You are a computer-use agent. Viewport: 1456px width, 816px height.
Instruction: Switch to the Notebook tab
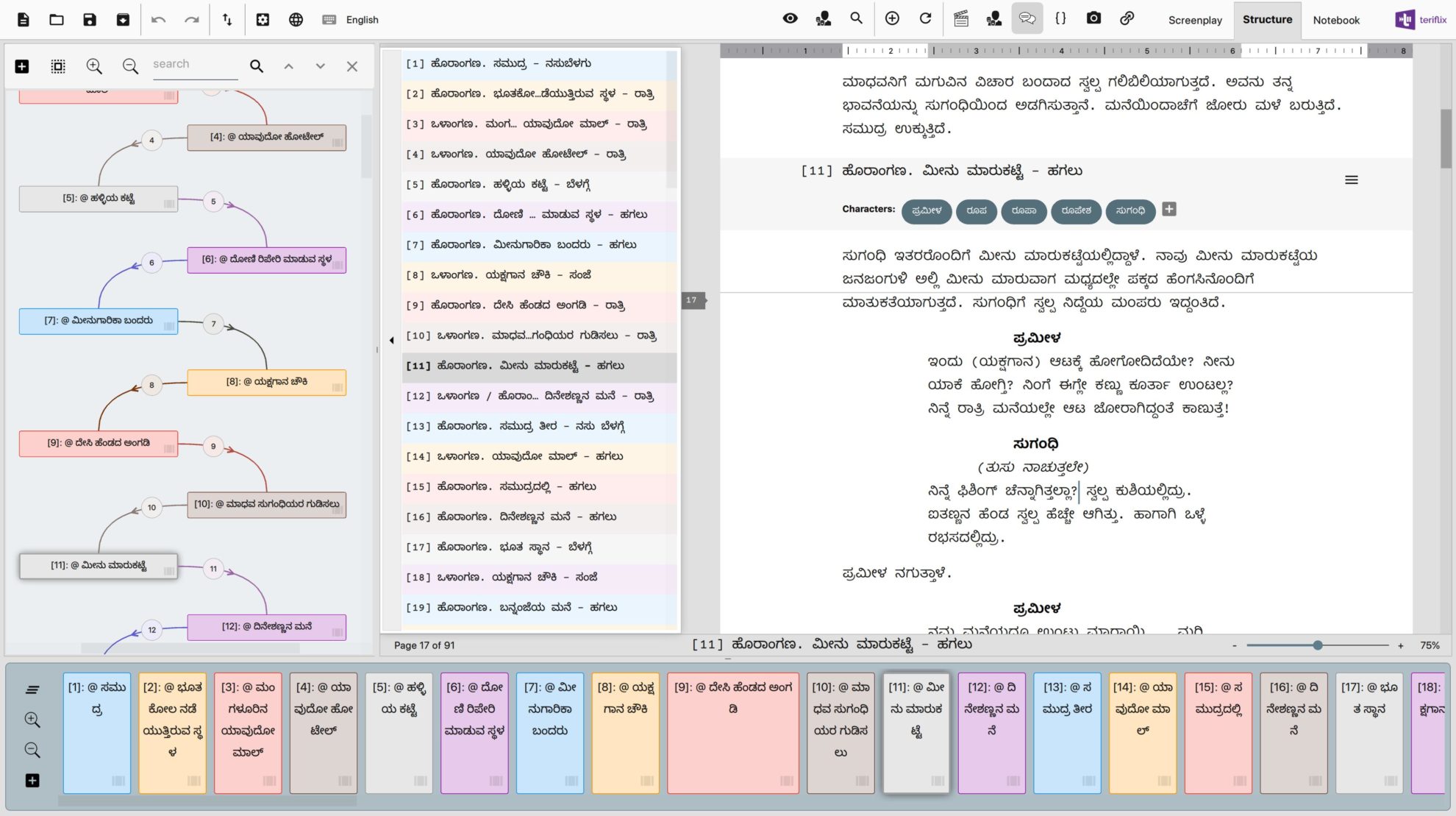point(1336,20)
